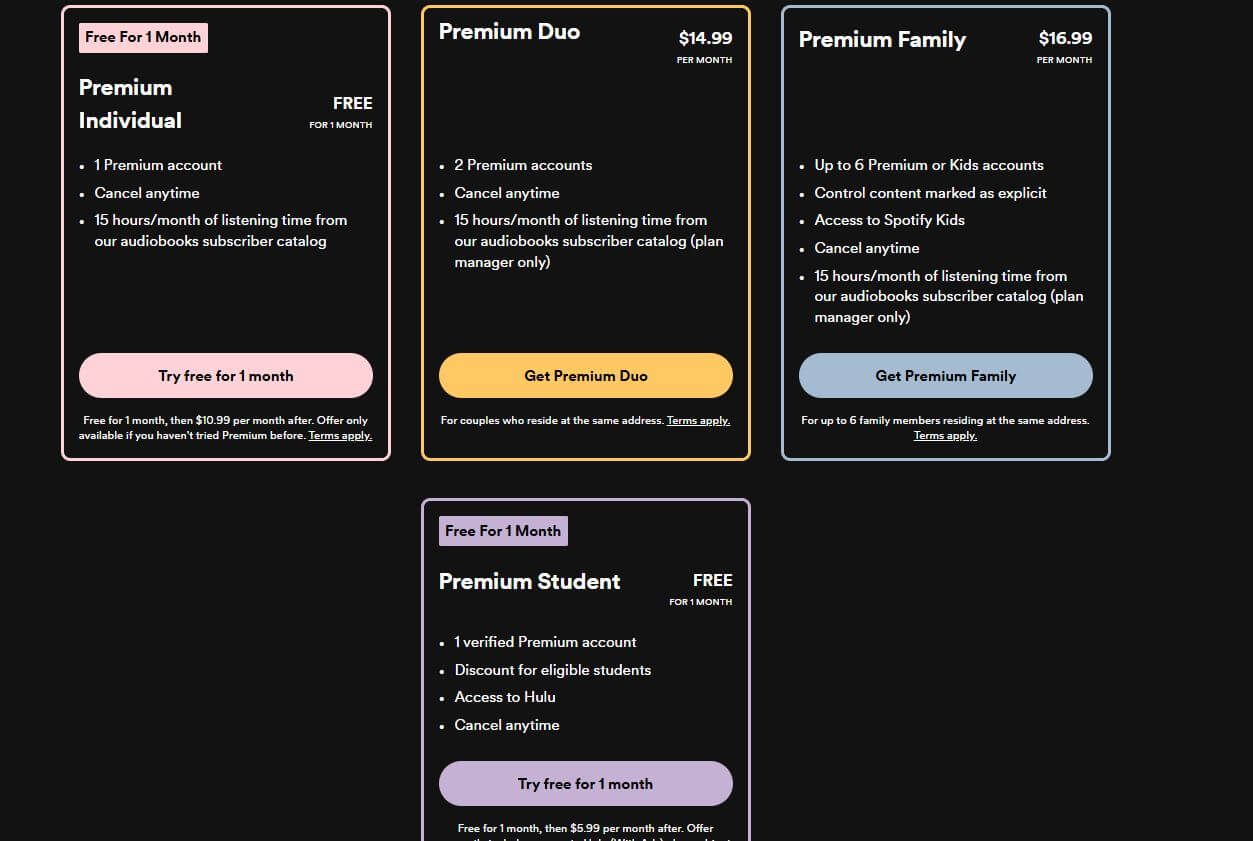Open Terms apply link under Premium Family
The image size is (1253, 841).
(x=945, y=434)
